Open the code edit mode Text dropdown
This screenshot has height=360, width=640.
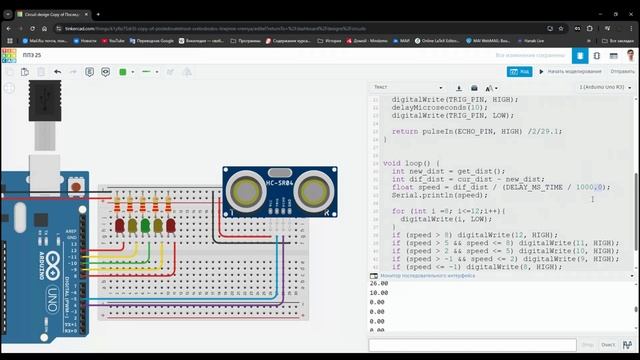[407, 87]
